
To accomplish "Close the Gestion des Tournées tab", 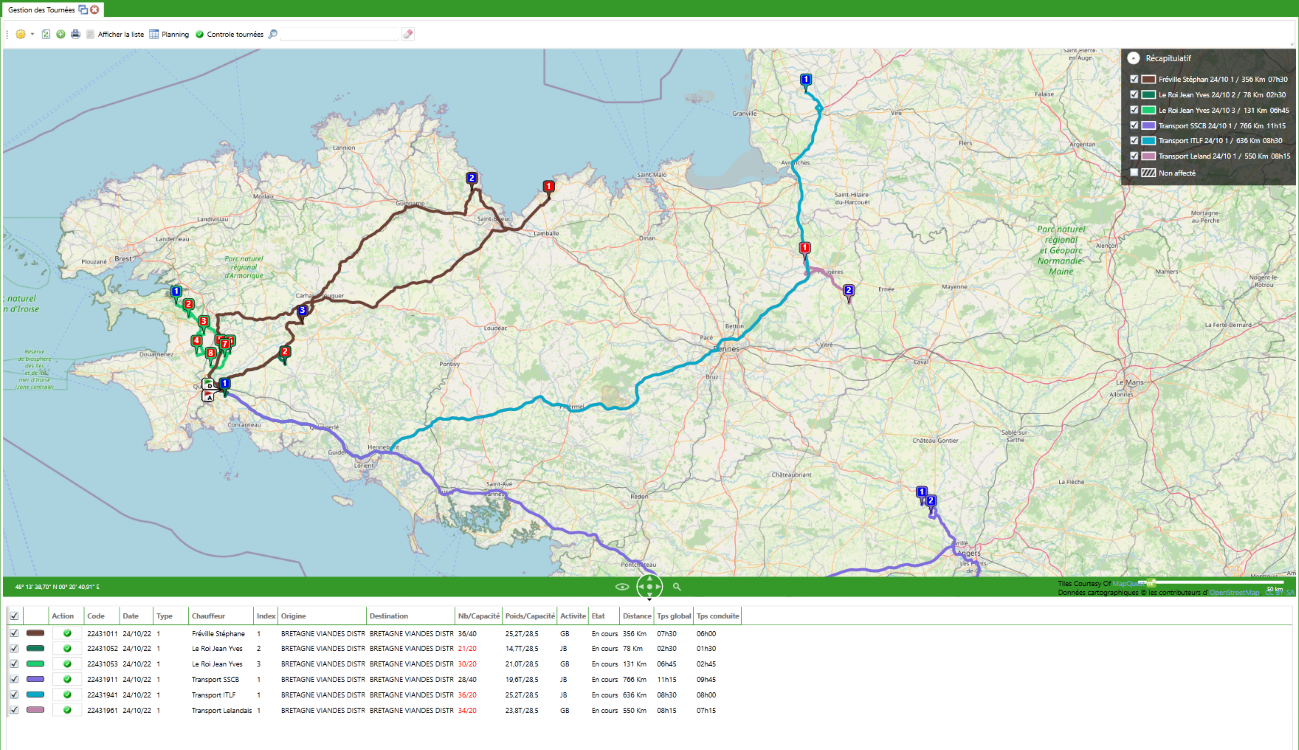I will 94,9.
